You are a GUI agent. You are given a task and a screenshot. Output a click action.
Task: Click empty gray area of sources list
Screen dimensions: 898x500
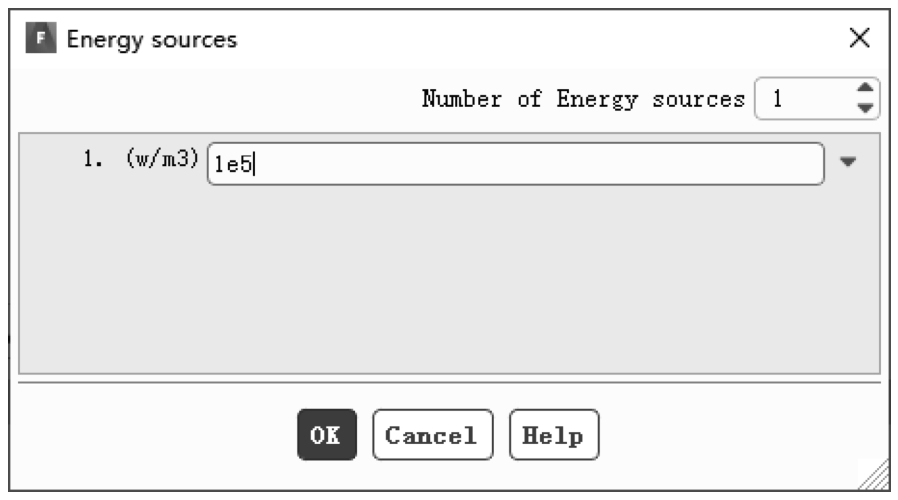pos(449,281)
